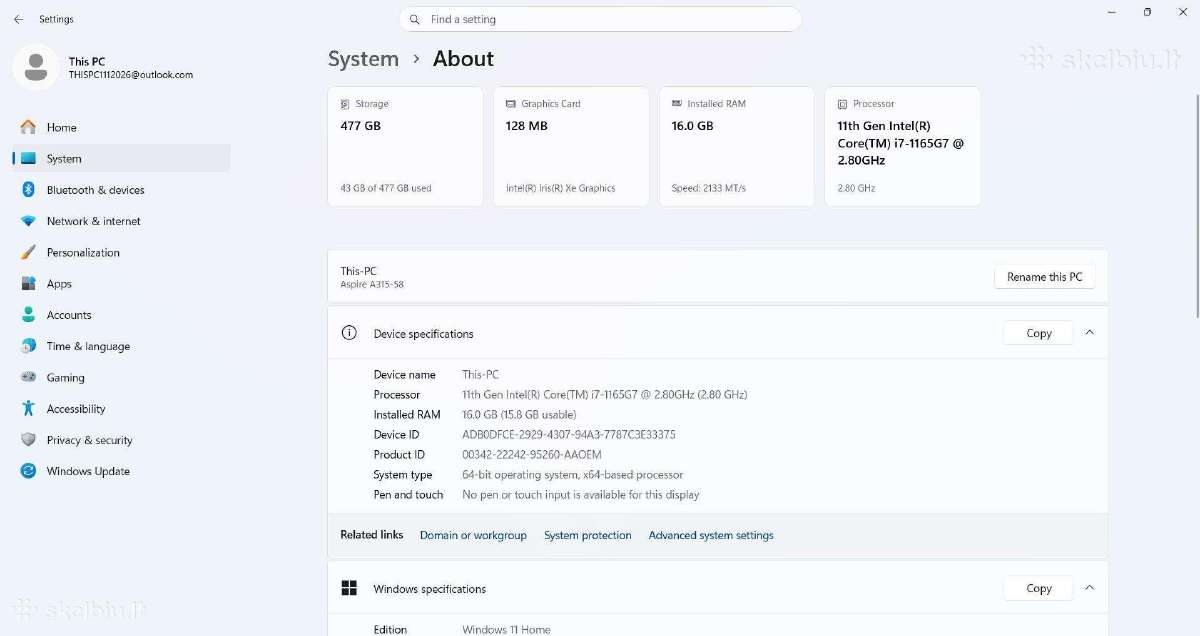Image resolution: width=1200 pixels, height=636 pixels.
Task: Click the Apps grid icon
Action: pyautogui.click(x=28, y=284)
